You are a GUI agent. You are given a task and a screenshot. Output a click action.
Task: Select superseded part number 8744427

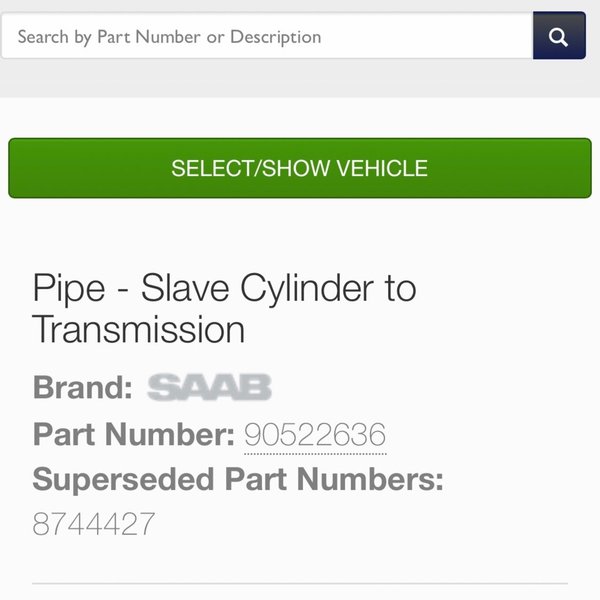click(94, 524)
